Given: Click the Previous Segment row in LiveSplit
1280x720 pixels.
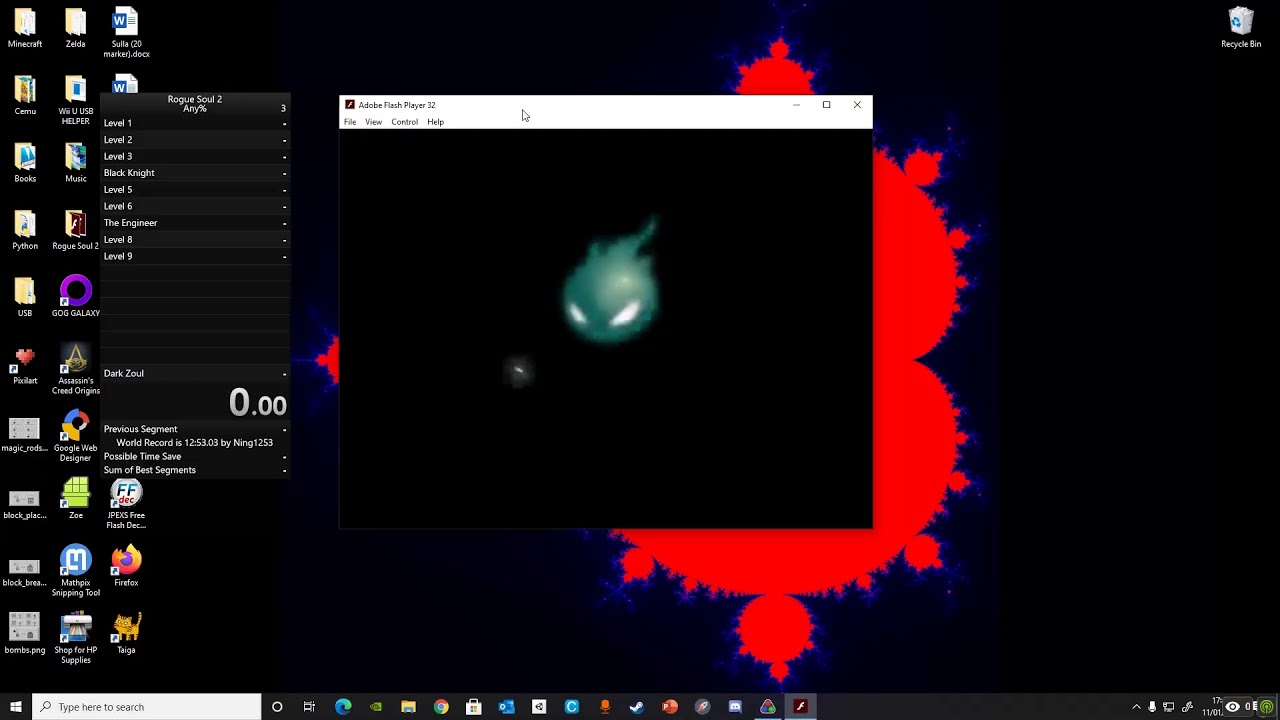Looking at the screenshot, I should [x=195, y=429].
